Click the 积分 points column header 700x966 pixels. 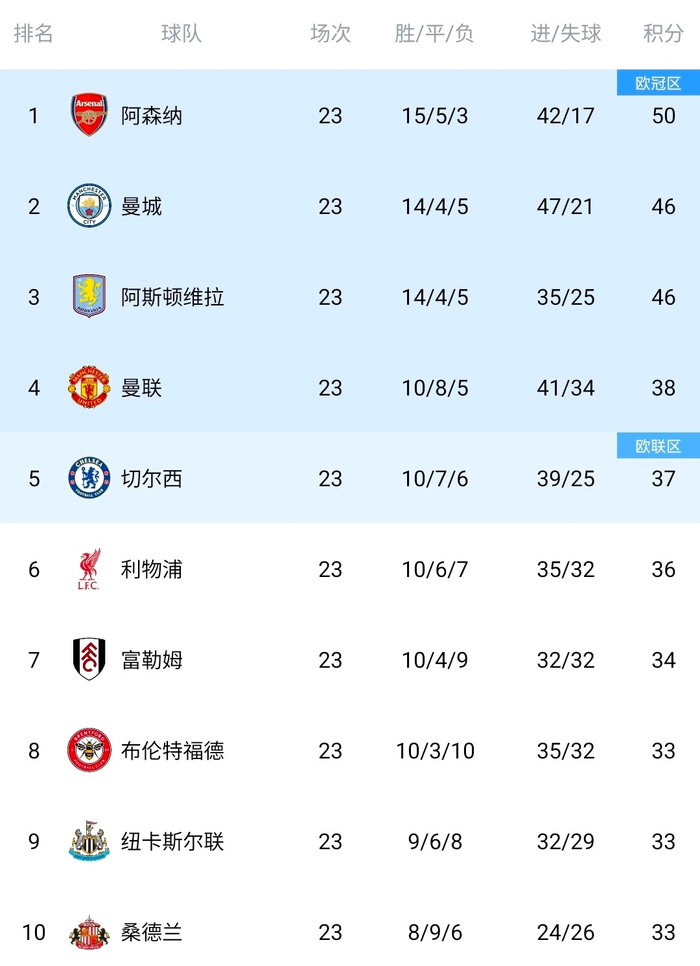pos(663,34)
